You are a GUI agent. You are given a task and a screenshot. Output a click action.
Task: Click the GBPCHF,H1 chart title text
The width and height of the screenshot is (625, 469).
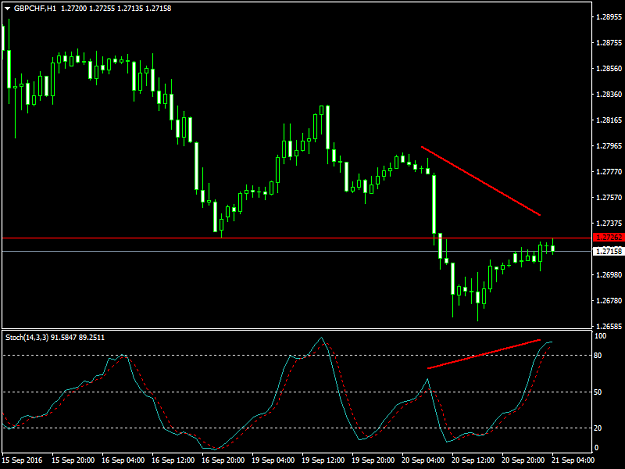pos(35,8)
